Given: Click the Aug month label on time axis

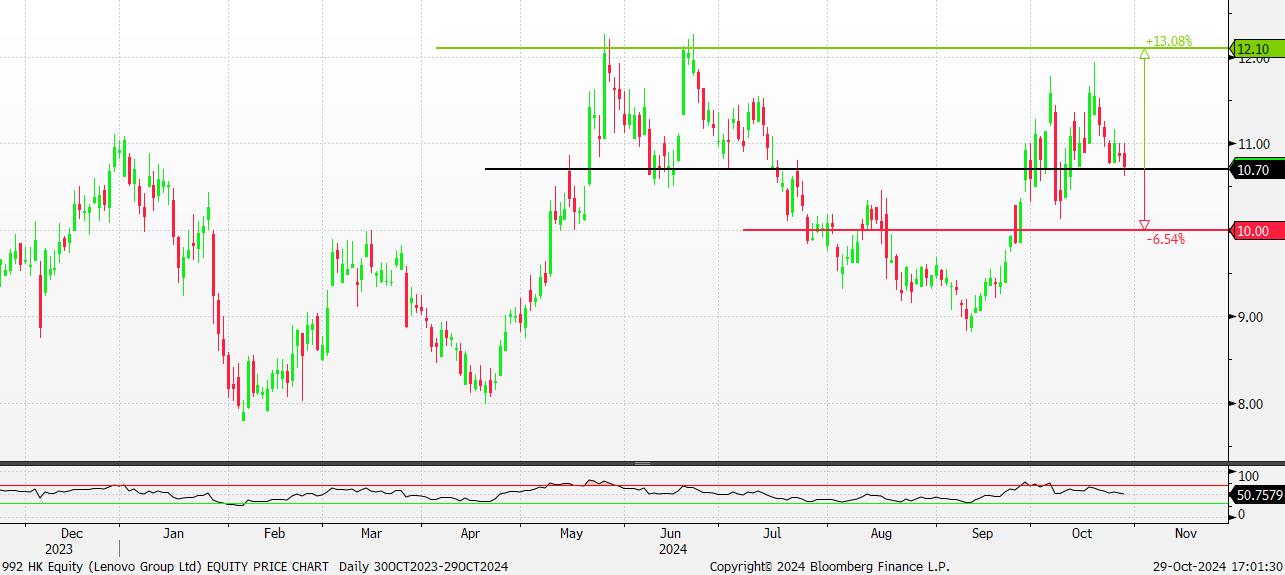Looking at the screenshot, I should pos(881,535).
